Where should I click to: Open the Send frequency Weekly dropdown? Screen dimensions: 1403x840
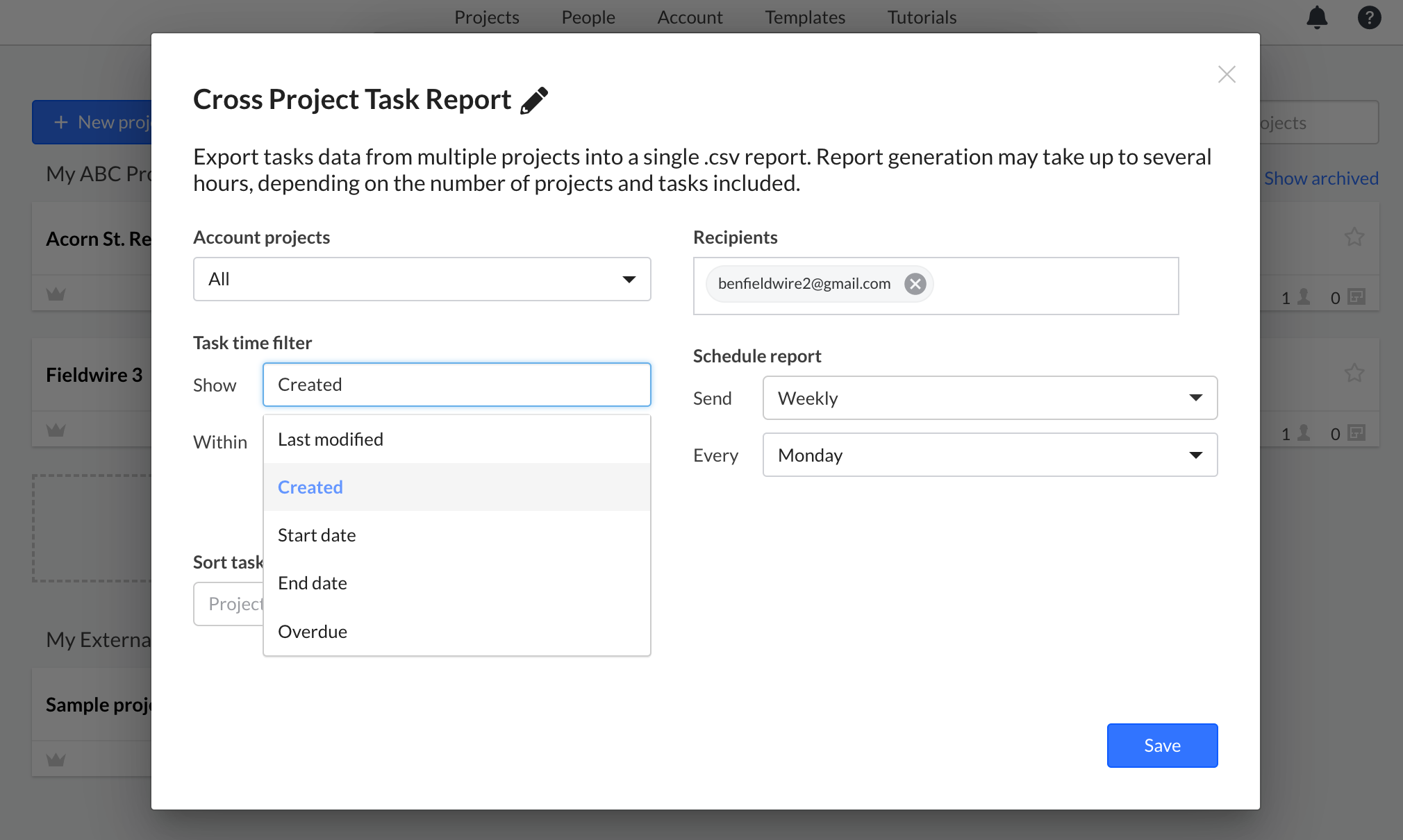(990, 398)
